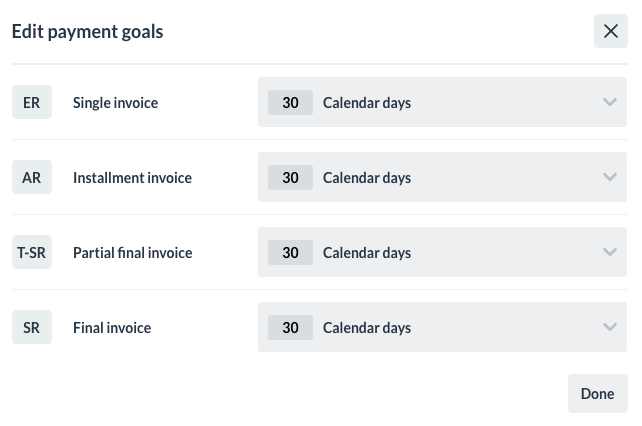Click Calendar days text for Final invoice
The image size is (642, 426).
[x=367, y=328]
